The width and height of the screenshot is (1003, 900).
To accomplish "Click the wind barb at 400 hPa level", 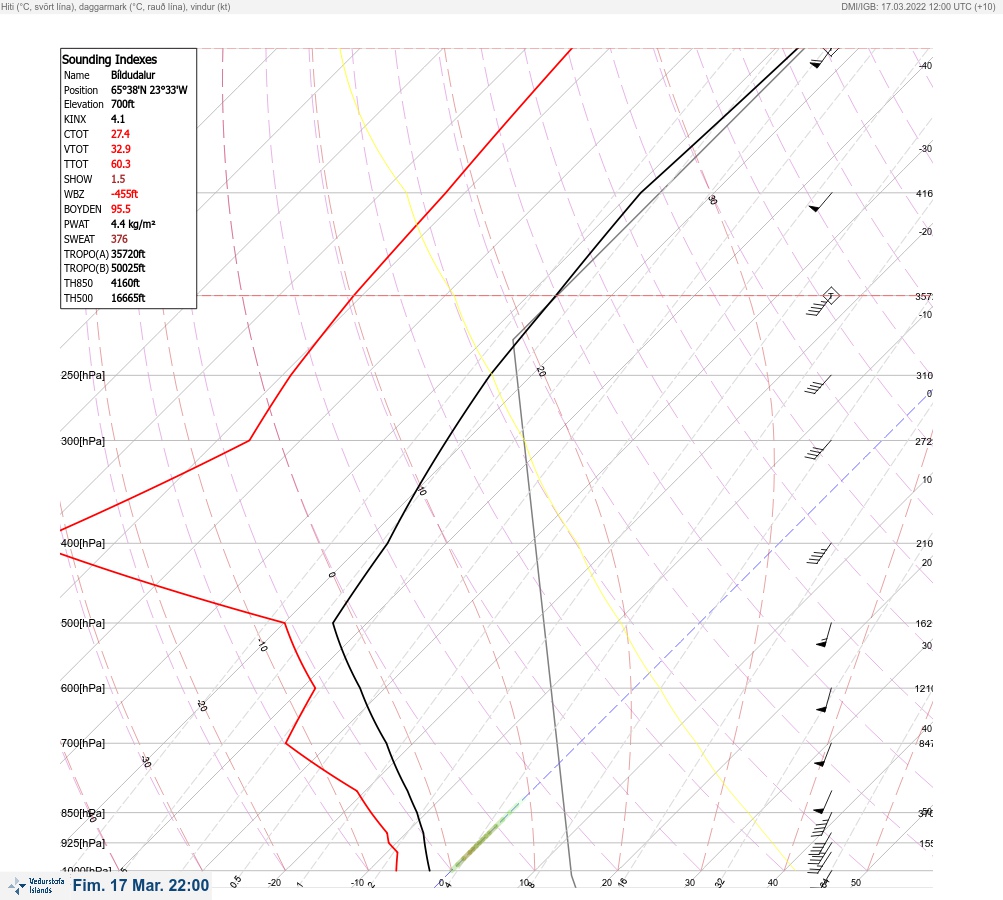I will pos(819,553).
